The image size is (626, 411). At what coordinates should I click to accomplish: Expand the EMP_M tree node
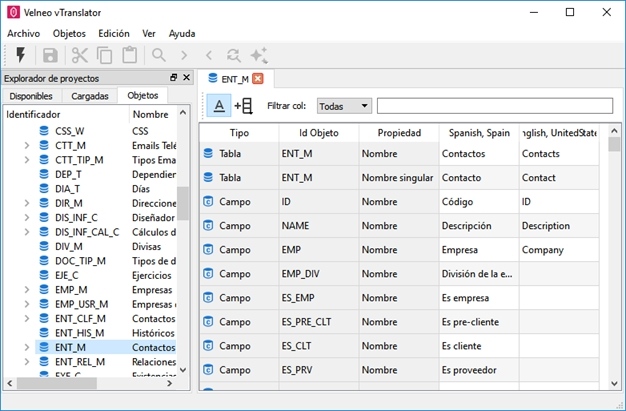click(26, 289)
